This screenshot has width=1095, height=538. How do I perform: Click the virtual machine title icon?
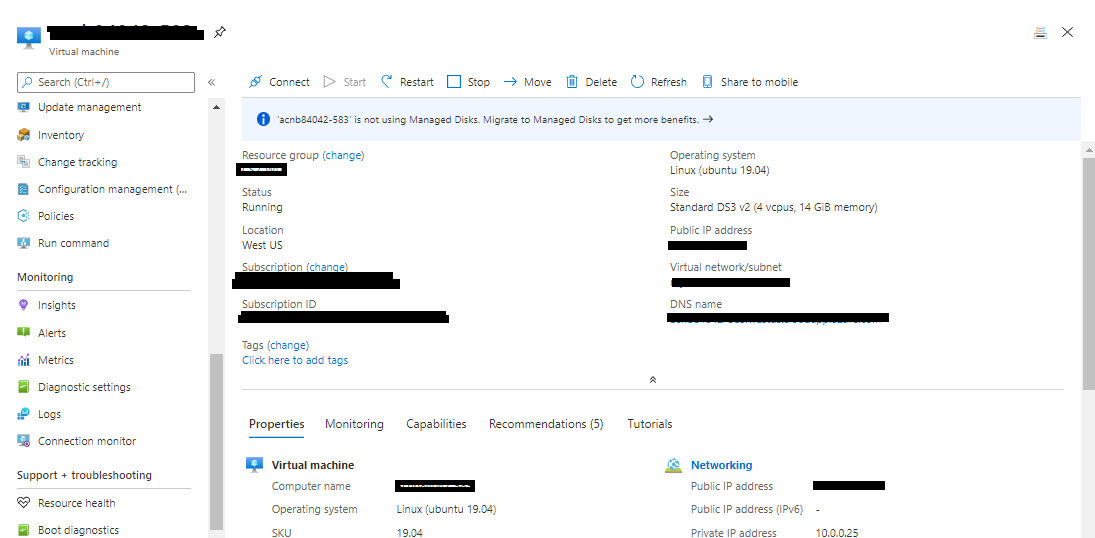click(29, 37)
